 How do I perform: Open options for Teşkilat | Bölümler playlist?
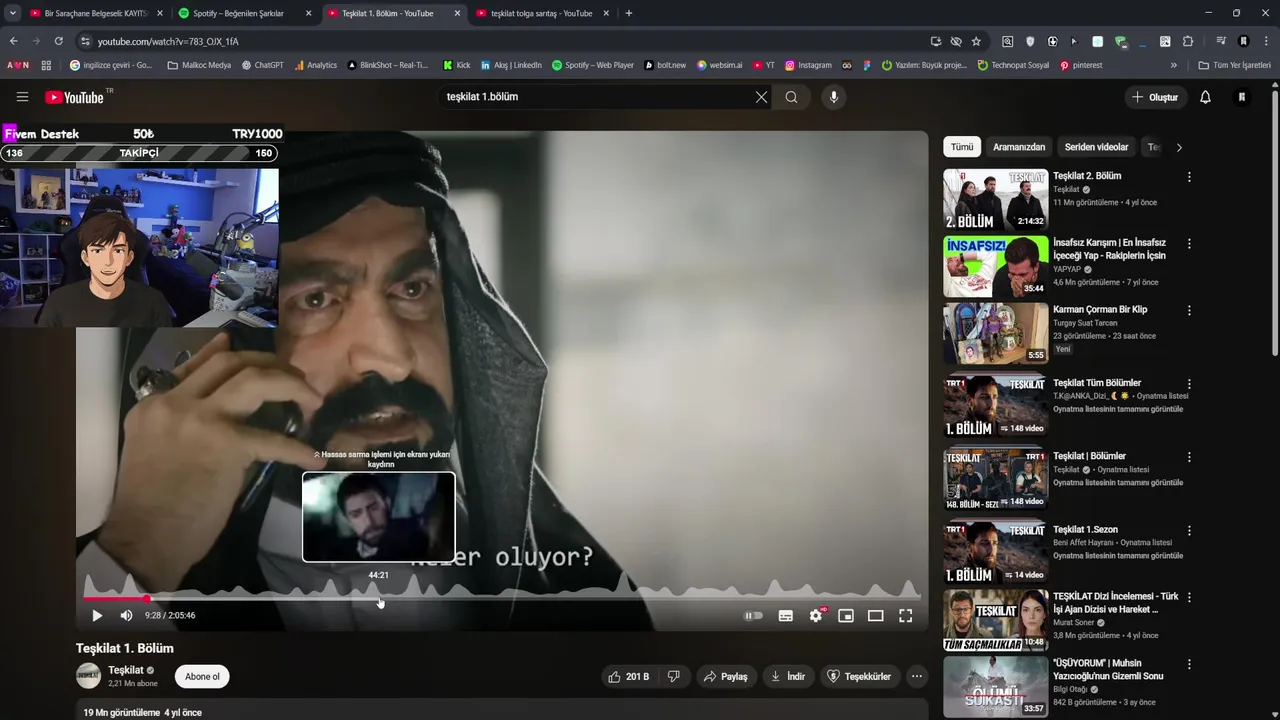click(x=1189, y=457)
